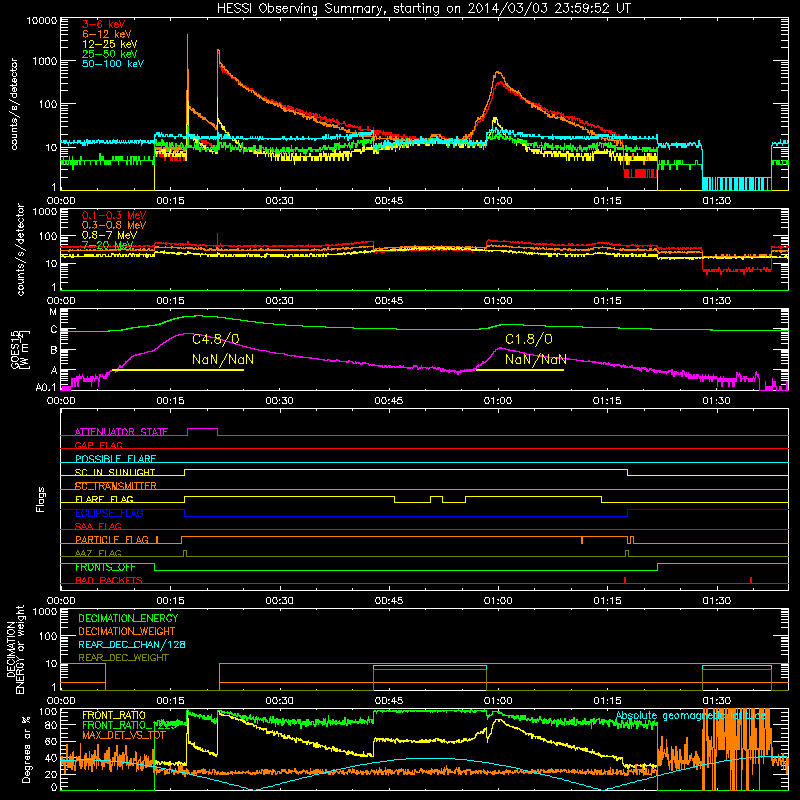Click the '3-6 keV' legend label
This screenshot has height=800, width=800.
103,24
